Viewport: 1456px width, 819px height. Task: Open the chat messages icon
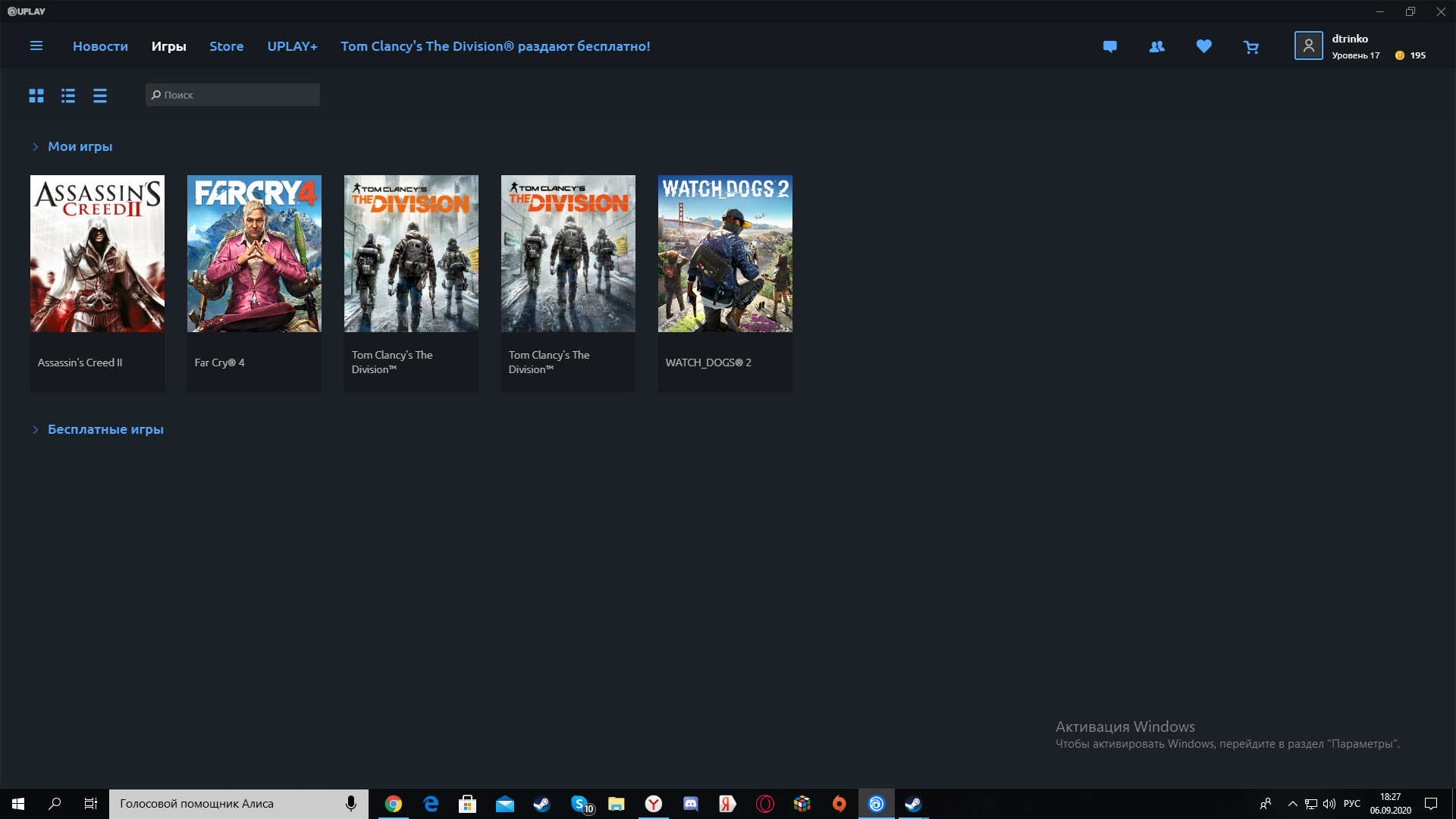coord(1110,46)
